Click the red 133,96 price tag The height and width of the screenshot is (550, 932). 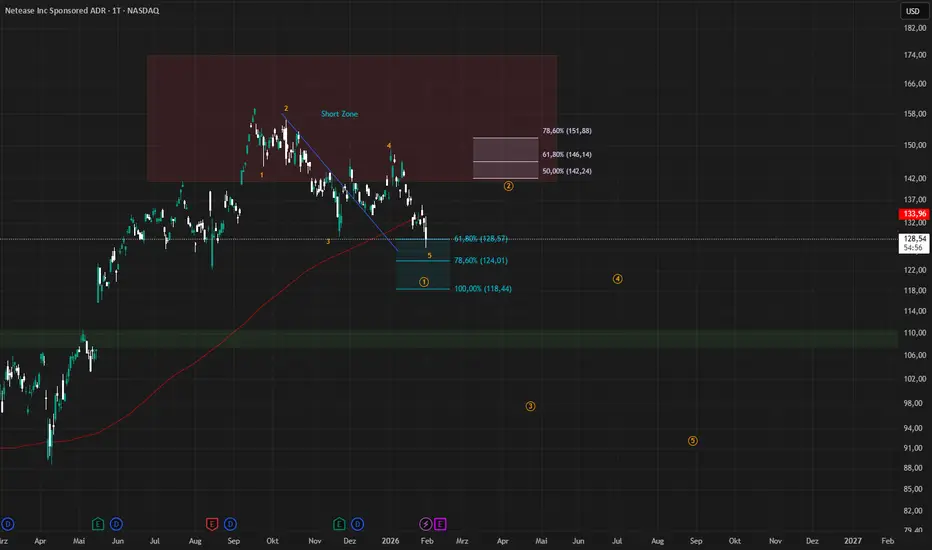(x=912, y=214)
